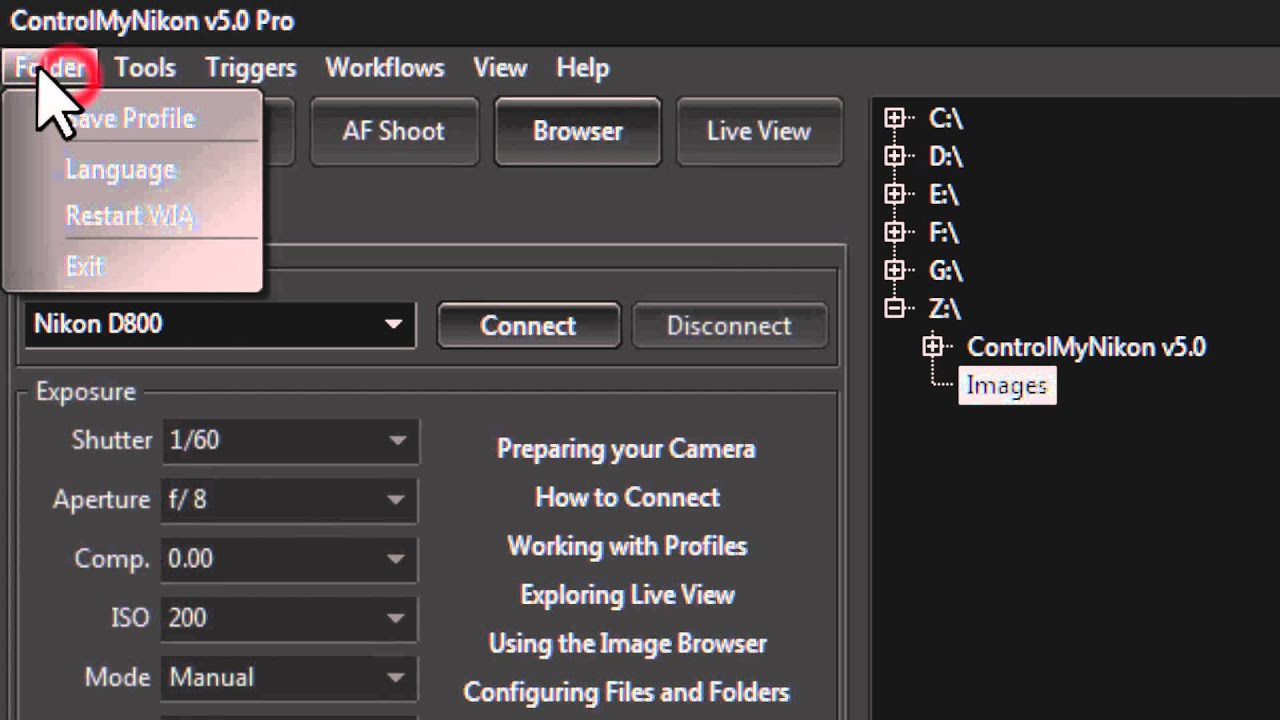The image size is (1280, 720).
Task: Click the AF Shoot button
Action: point(394,131)
